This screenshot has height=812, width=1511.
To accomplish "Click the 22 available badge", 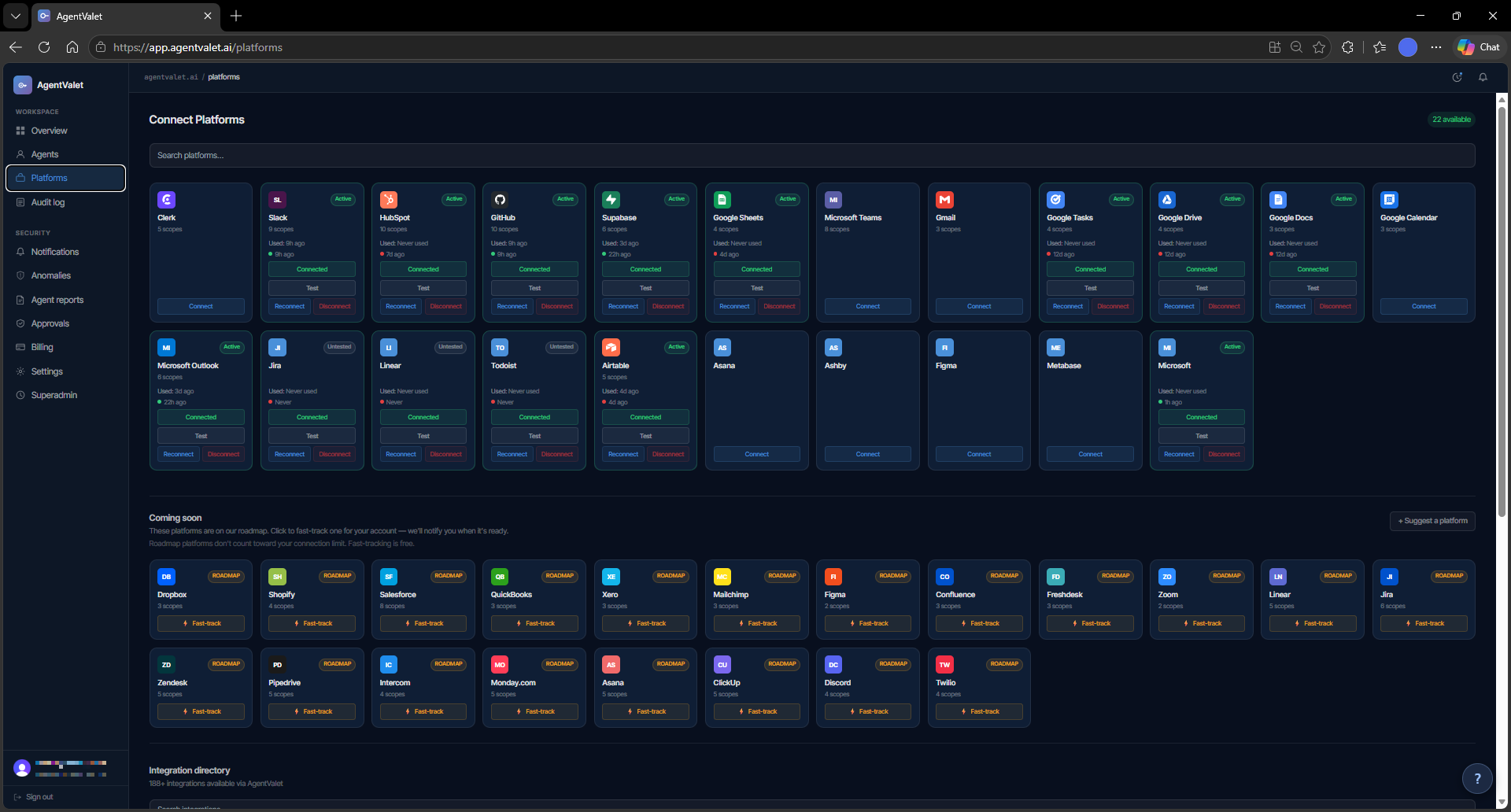I will point(1451,120).
